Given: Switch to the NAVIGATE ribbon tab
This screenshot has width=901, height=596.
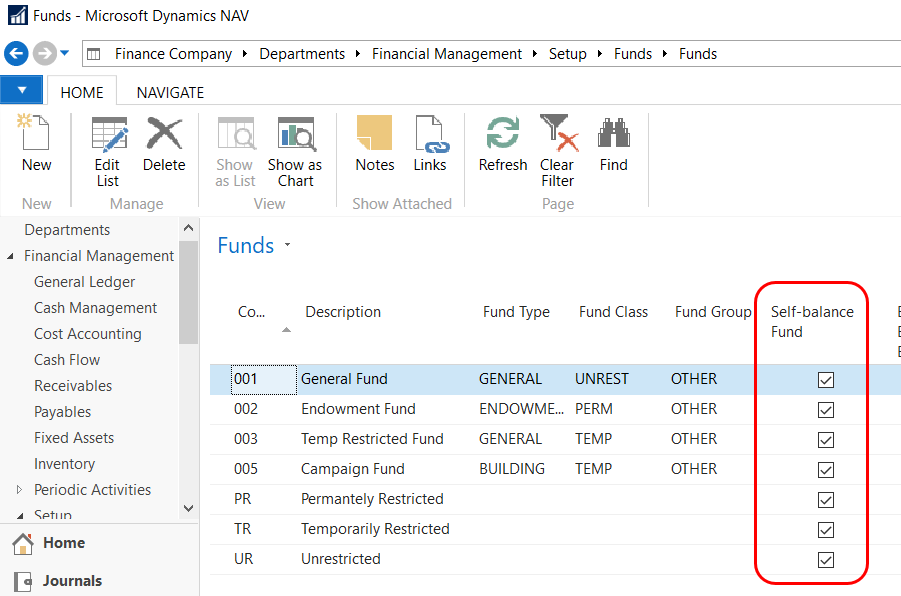Looking at the screenshot, I should [x=170, y=92].
